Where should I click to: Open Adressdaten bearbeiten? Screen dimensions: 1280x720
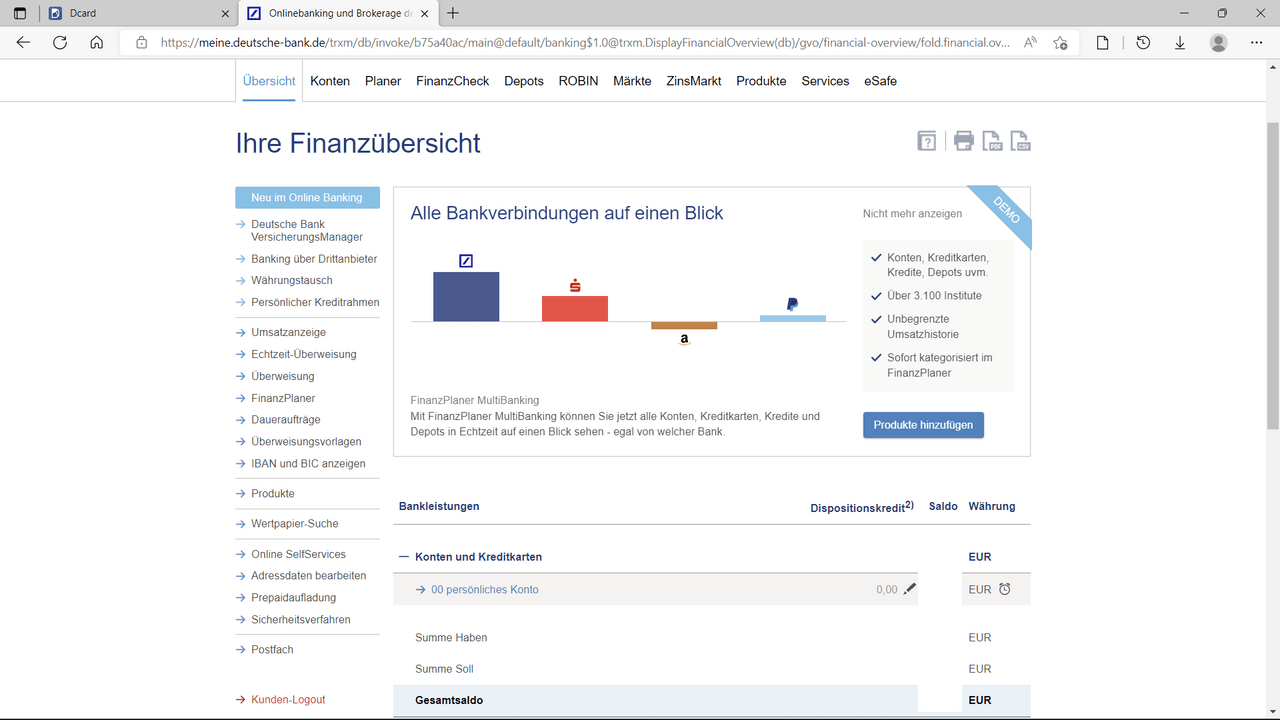tap(309, 576)
